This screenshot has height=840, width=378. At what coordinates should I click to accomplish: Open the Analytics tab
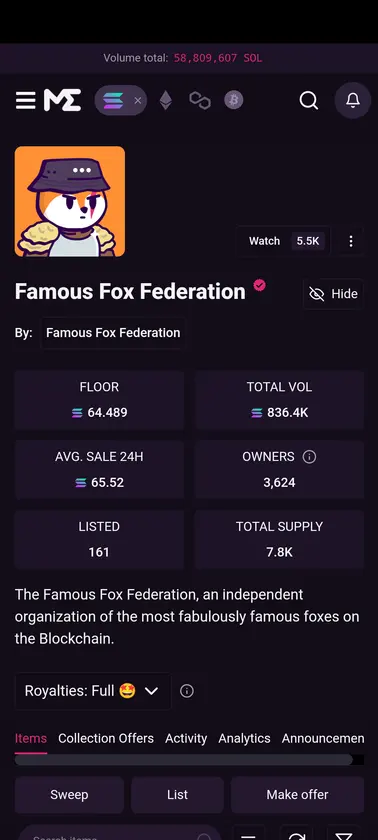click(x=244, y=738)
